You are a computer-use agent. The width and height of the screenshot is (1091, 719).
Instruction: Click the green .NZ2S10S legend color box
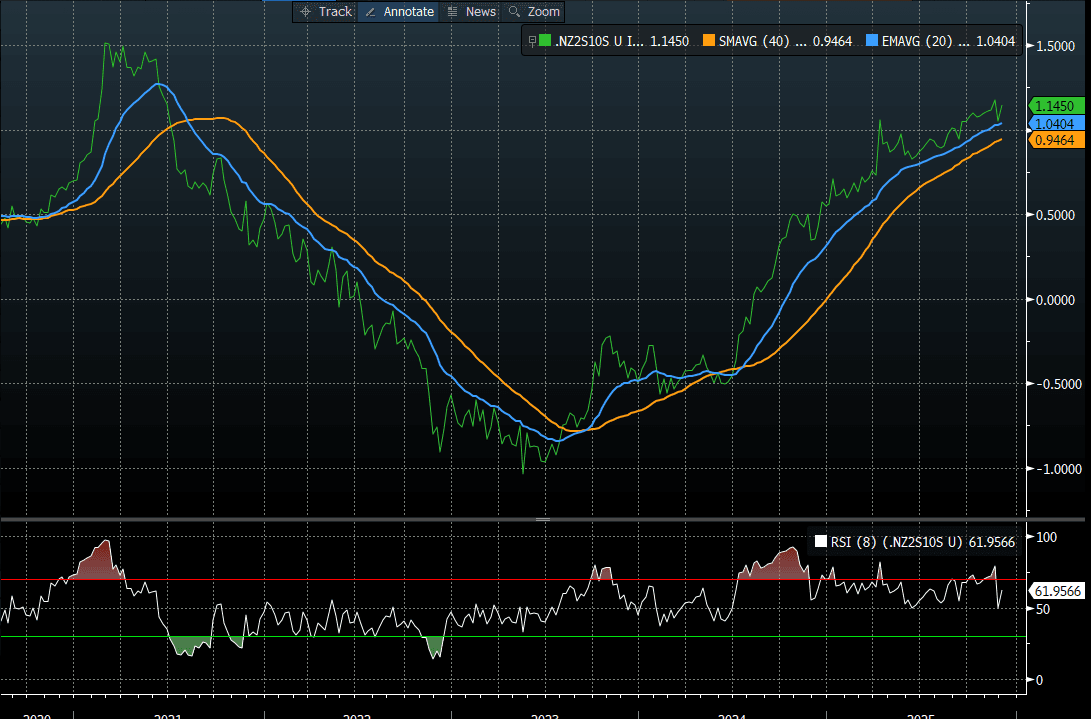pyautogui.click(x=545, y=41)
